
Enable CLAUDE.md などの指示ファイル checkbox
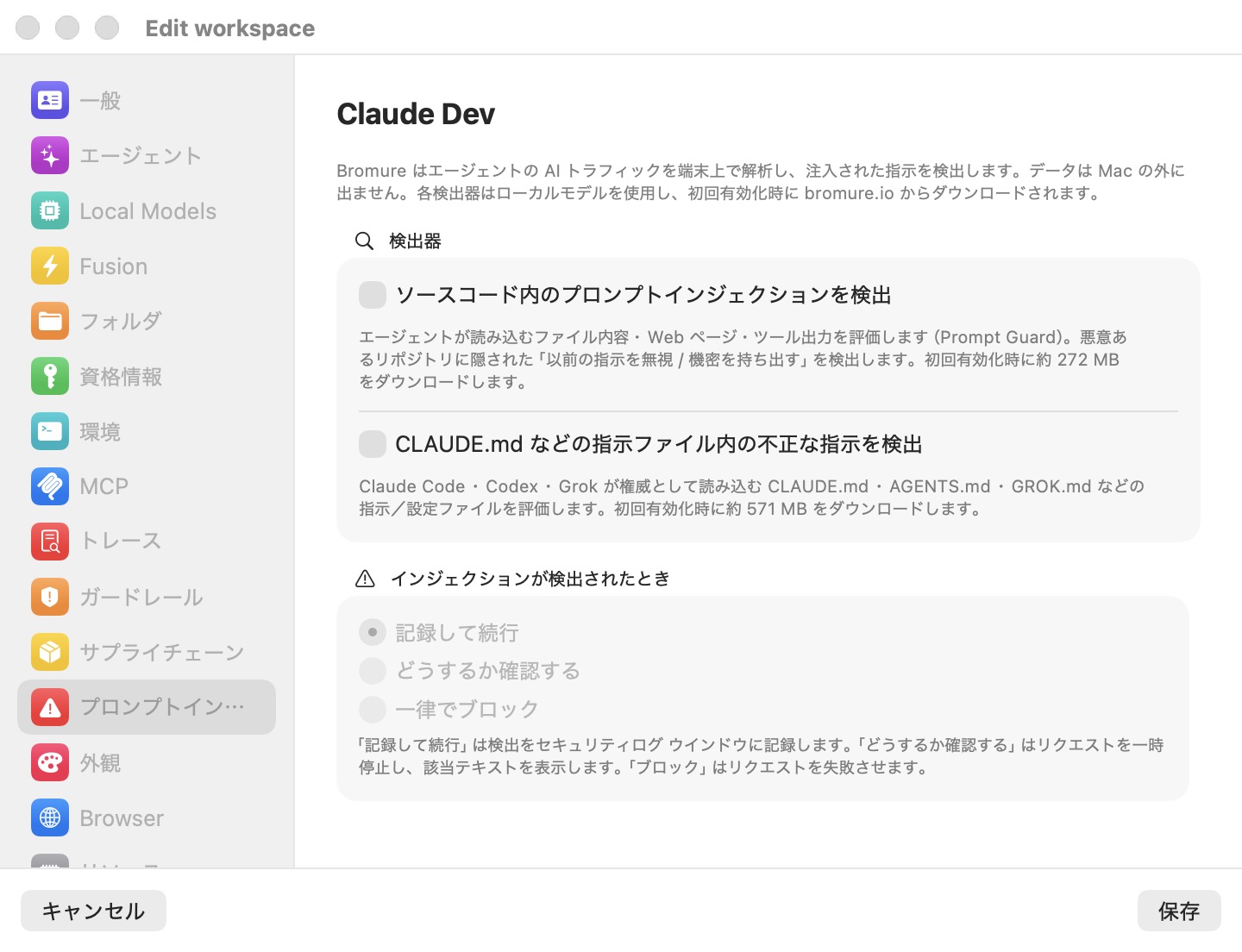[373, 444]
